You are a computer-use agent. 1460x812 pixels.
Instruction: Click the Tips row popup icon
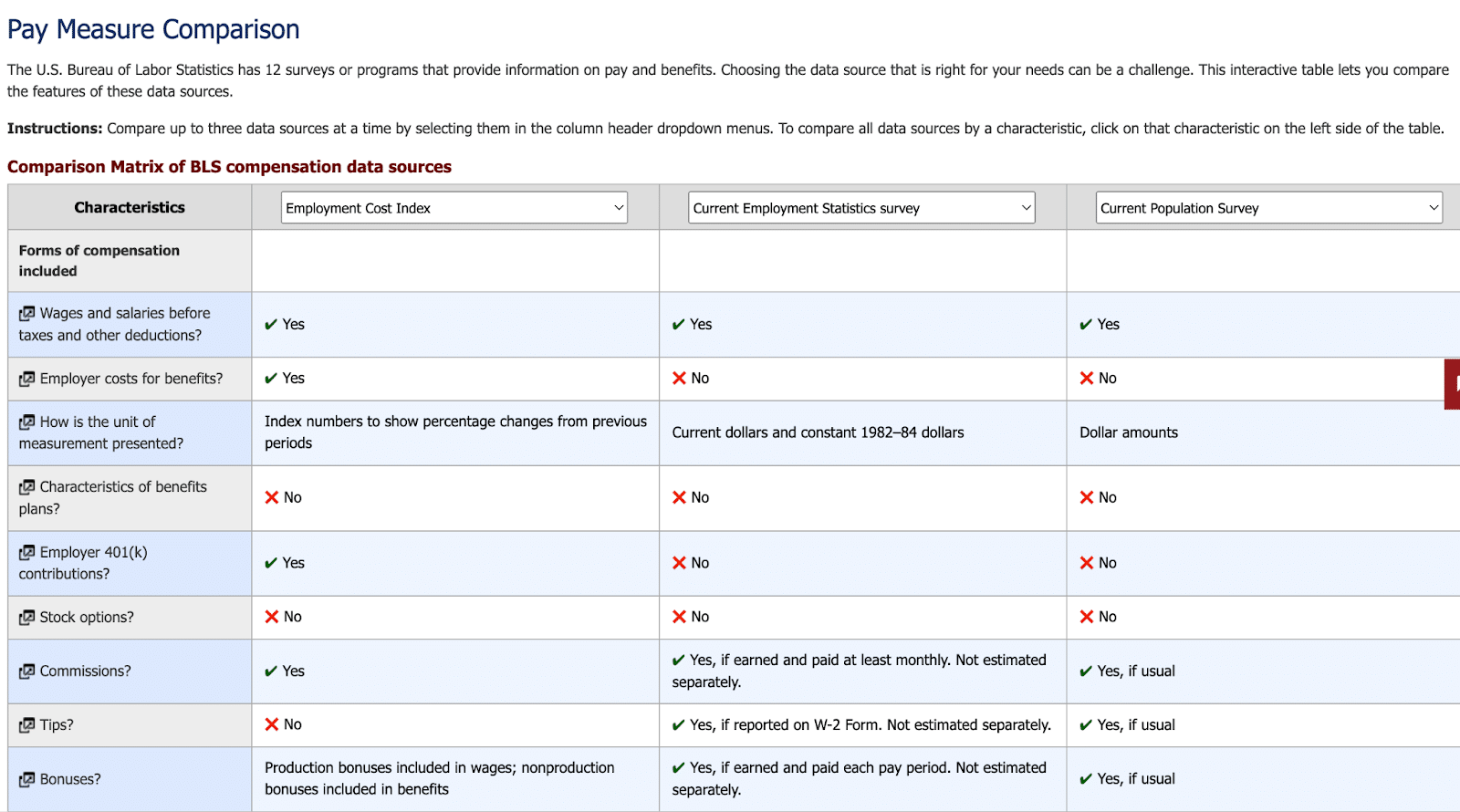click(27, 725)
